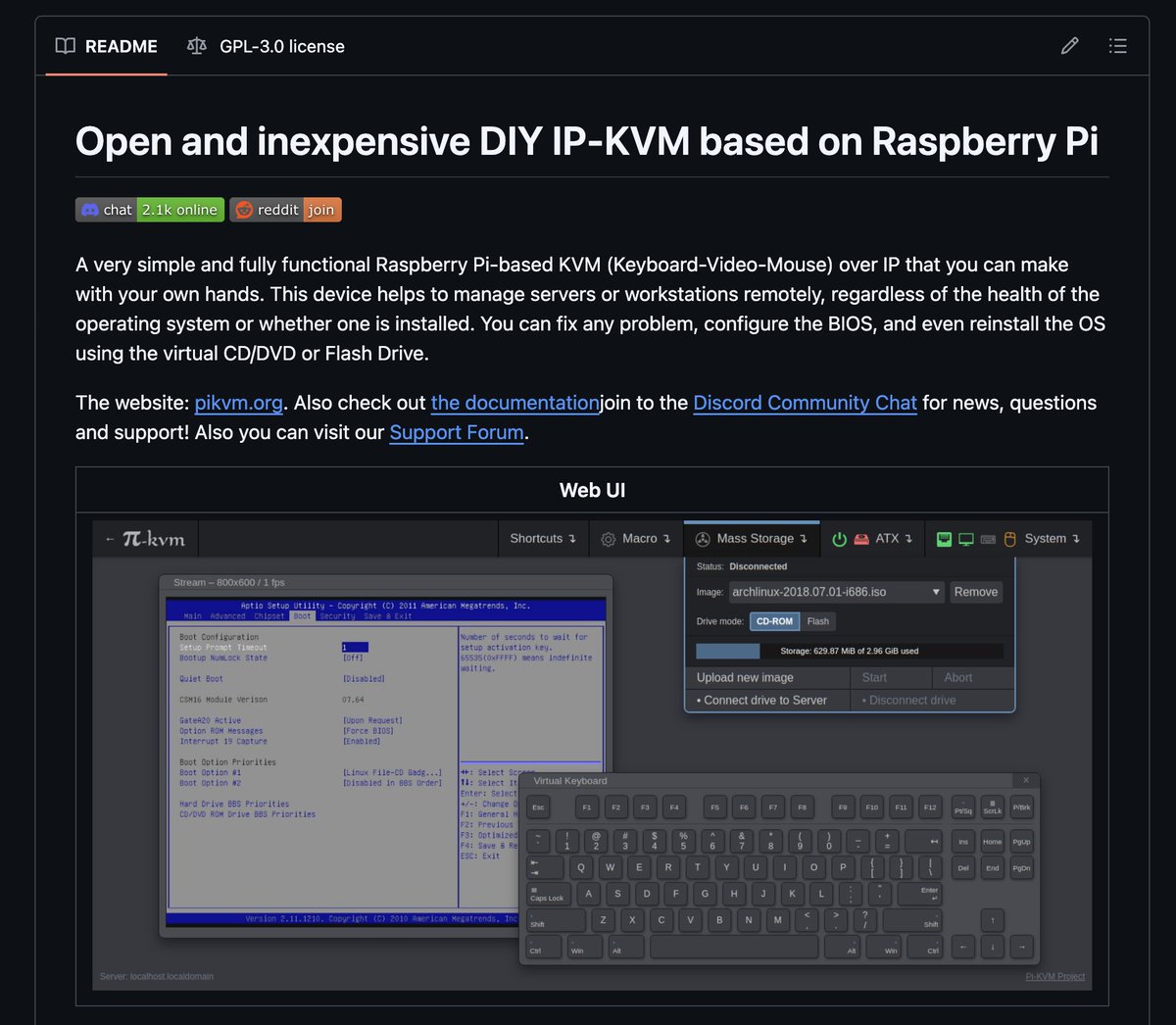The width and height of the screenshot is (1176, 1025).
Task: Click the π-kvm logo in the Web UI screenshot
Action: (154, 539)
